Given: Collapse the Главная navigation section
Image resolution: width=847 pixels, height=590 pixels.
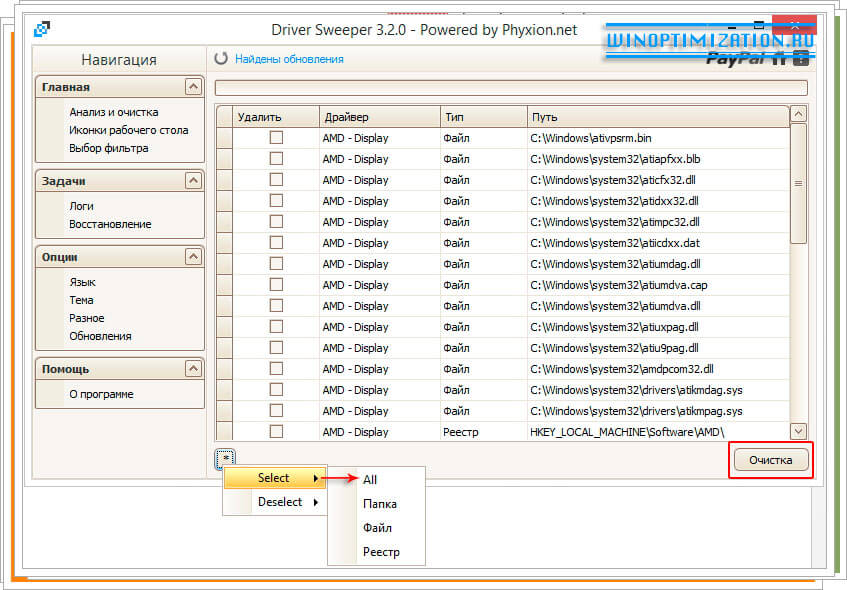Looking at the screenshot, I should pos(193,87).
